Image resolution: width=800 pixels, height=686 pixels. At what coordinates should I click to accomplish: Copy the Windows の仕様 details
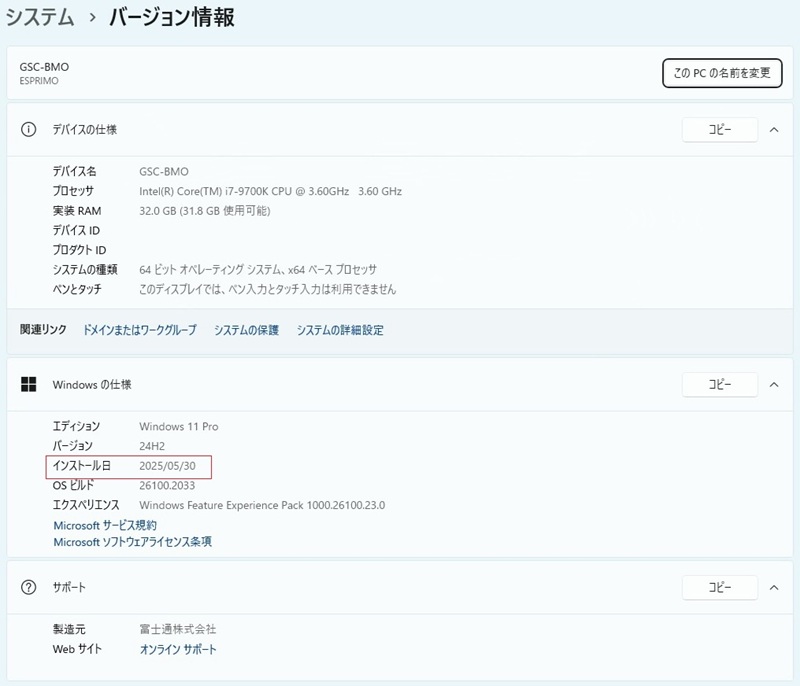point(719,385)
